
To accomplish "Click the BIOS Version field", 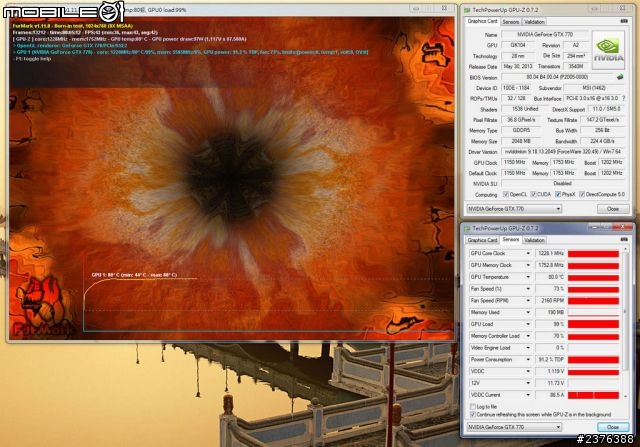I will pos(557,77).
